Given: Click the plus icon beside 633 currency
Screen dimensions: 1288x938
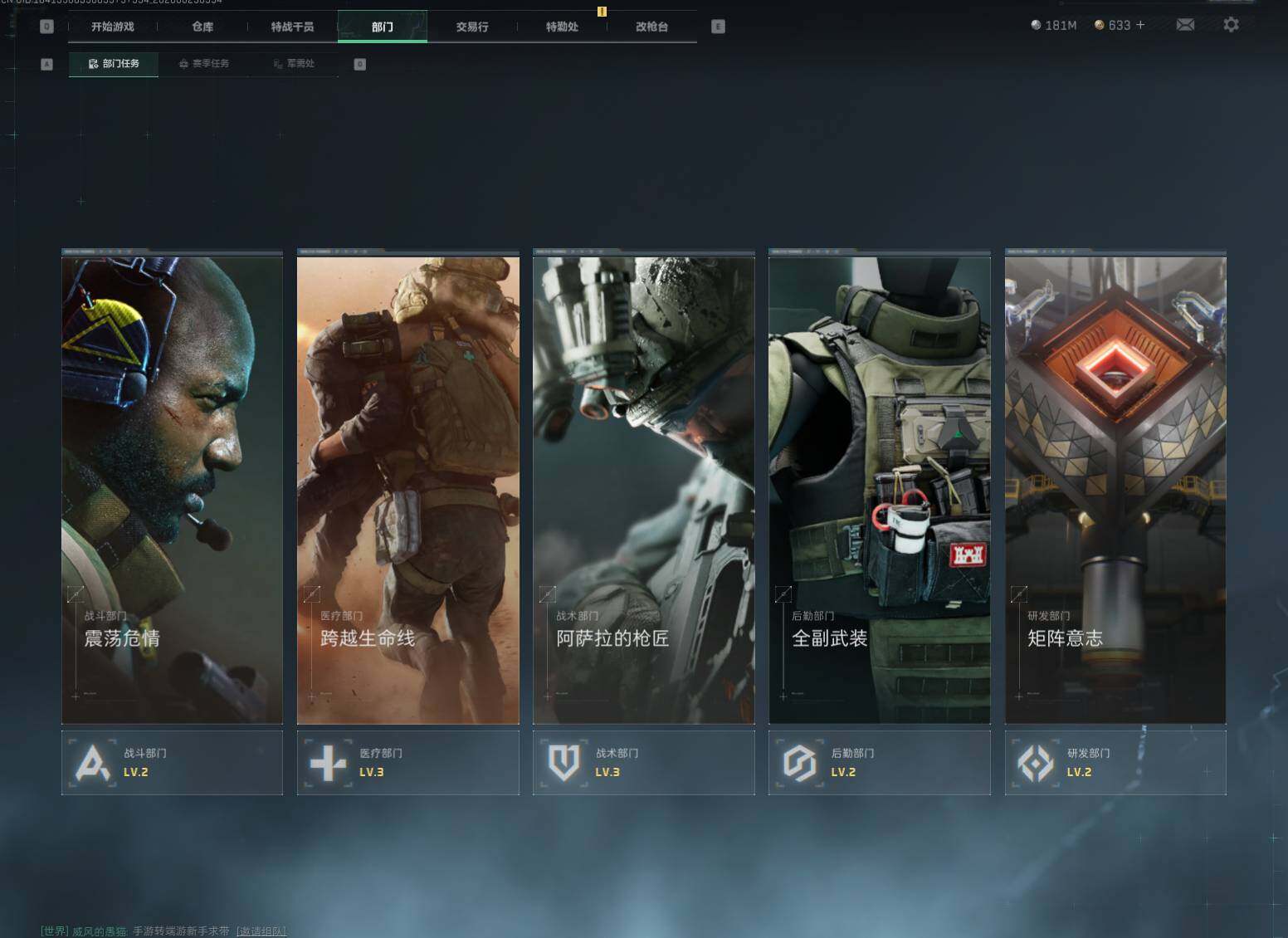Looking at the screenshot, I should pyautogui.click(x=1140, y=25).
